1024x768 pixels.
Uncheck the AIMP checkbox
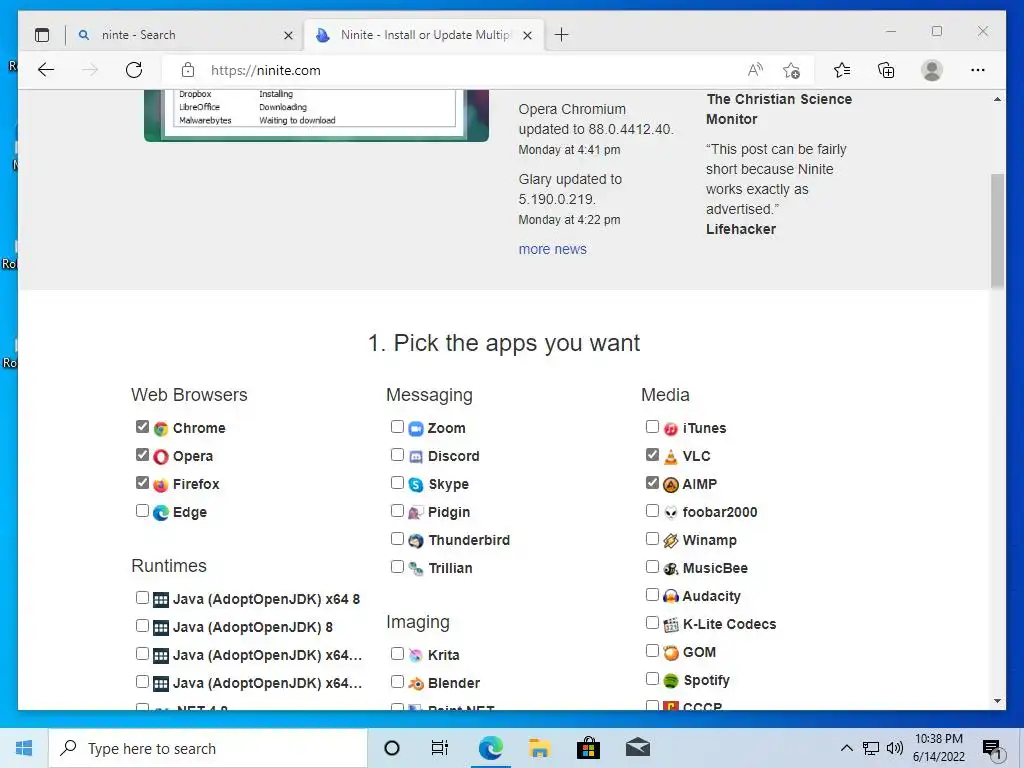point(652,483)
